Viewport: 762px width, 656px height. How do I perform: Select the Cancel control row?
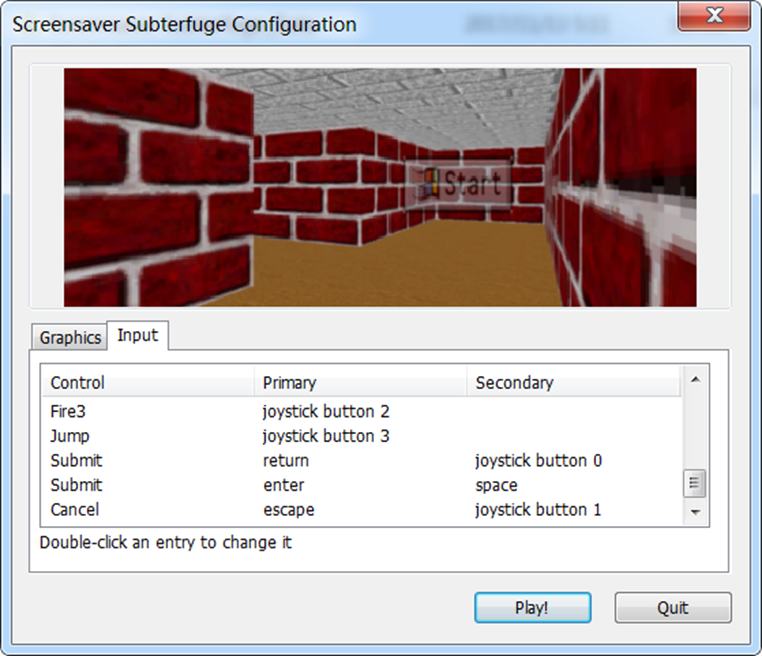click(x=362, y=510)
